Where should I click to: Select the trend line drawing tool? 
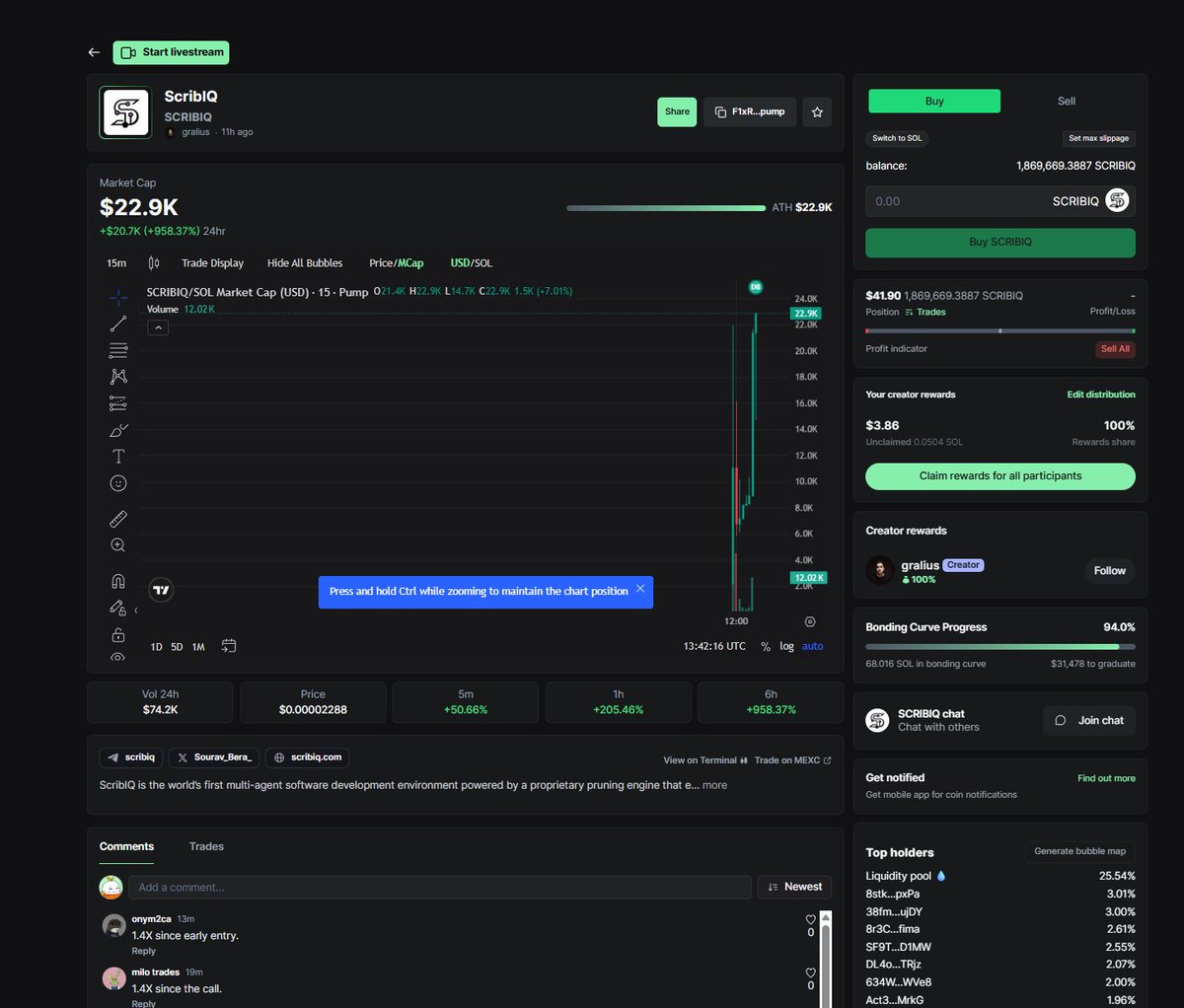118,324
